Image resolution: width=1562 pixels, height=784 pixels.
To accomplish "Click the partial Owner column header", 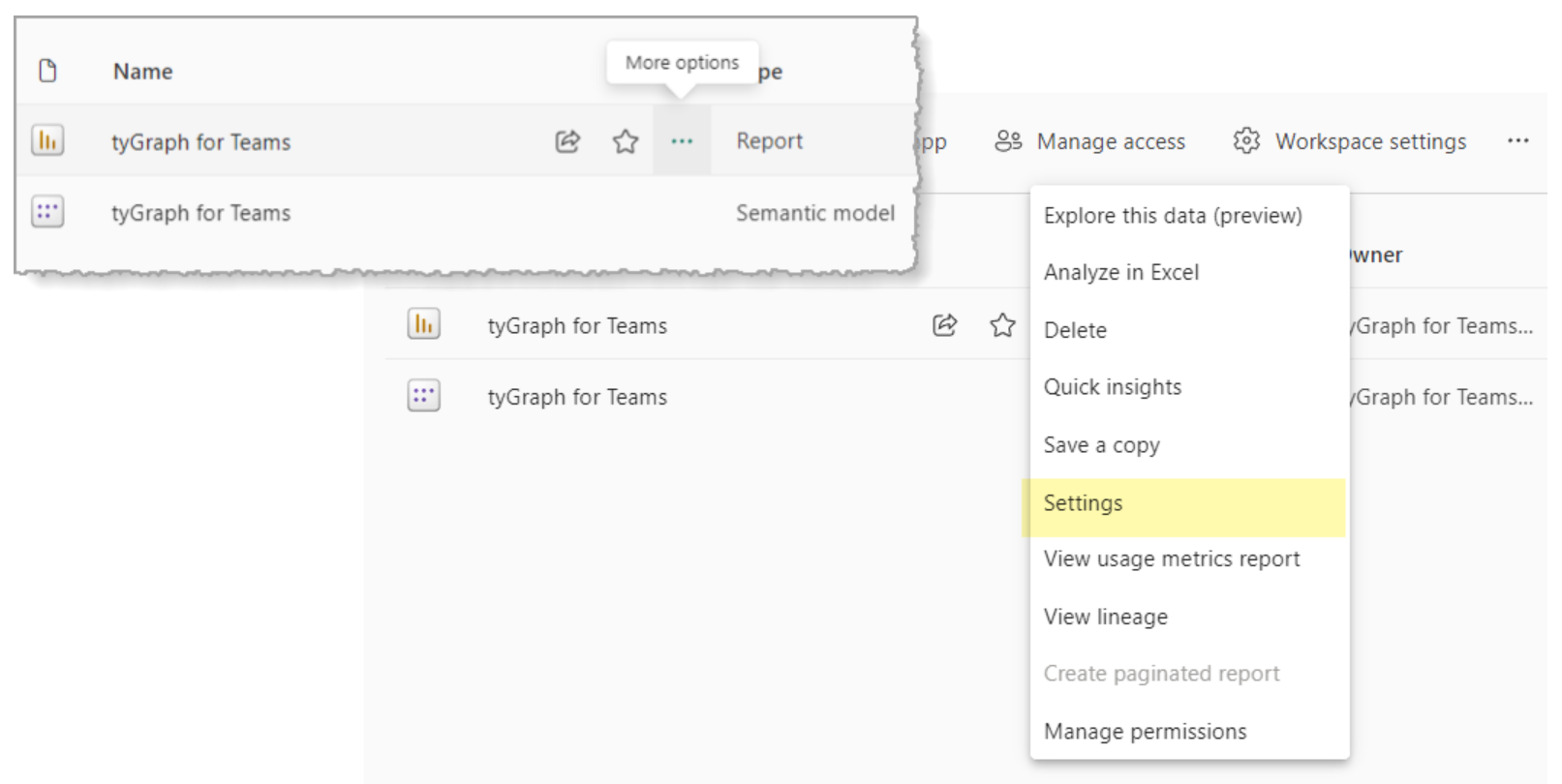I will point(1376,255).
